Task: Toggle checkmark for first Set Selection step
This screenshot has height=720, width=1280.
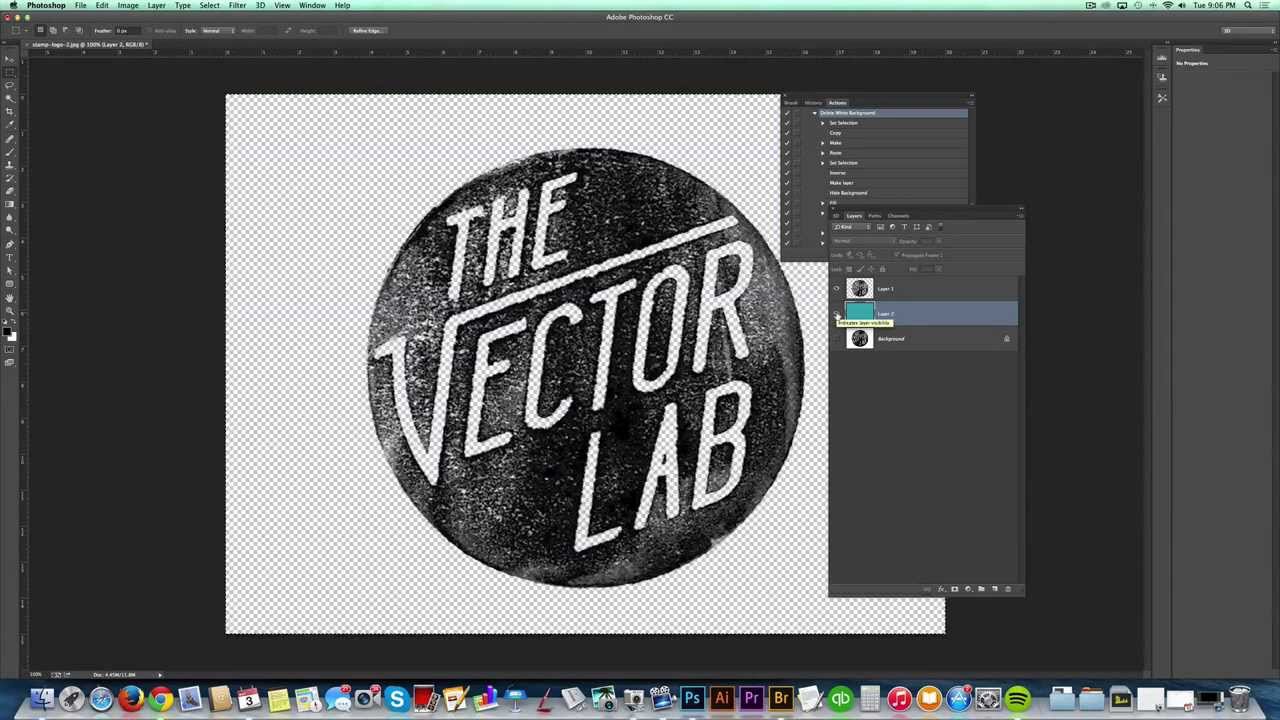Action: click(x=787, y=123)
